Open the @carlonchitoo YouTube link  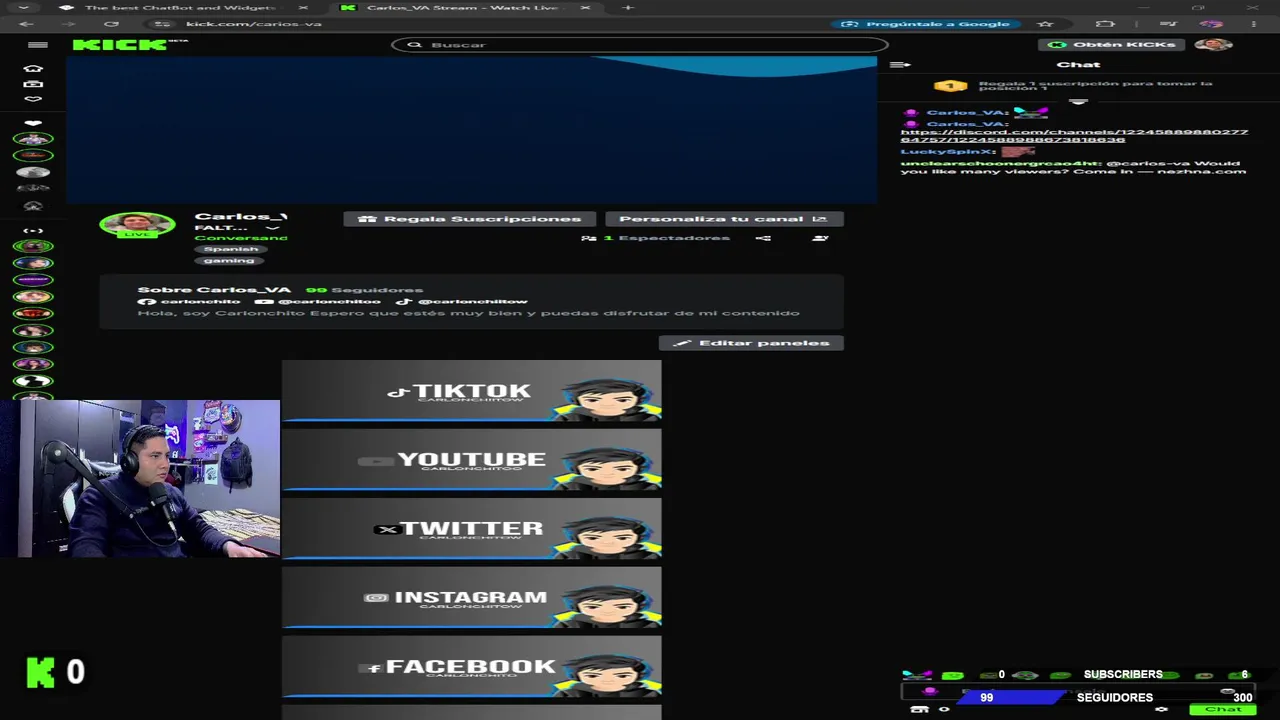click(x=318, y=301)
